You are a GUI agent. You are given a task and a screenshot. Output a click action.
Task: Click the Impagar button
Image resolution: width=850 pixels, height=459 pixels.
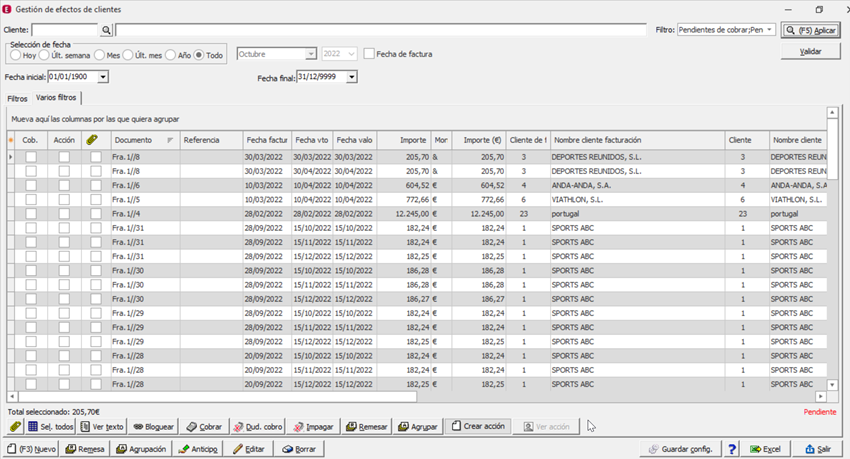313,426
